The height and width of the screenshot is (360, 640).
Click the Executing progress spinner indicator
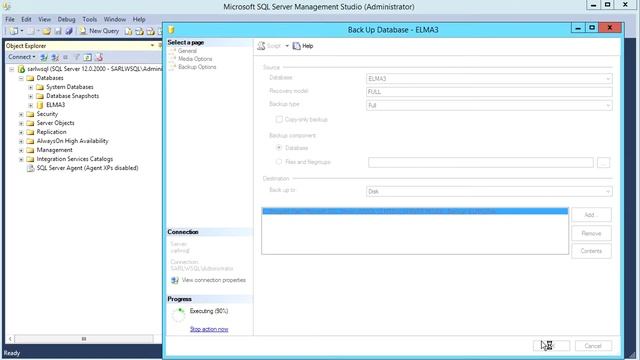pos(178,315)
